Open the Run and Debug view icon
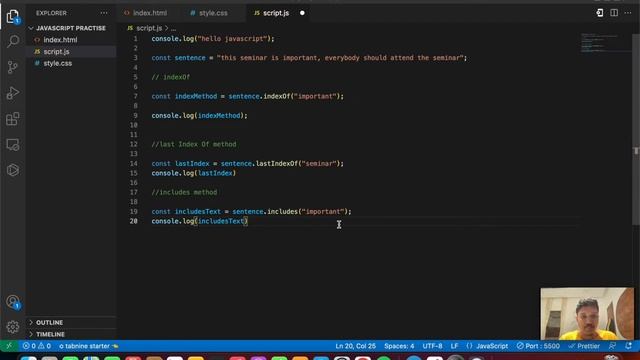The image size is (640, 360). [13, 93]
